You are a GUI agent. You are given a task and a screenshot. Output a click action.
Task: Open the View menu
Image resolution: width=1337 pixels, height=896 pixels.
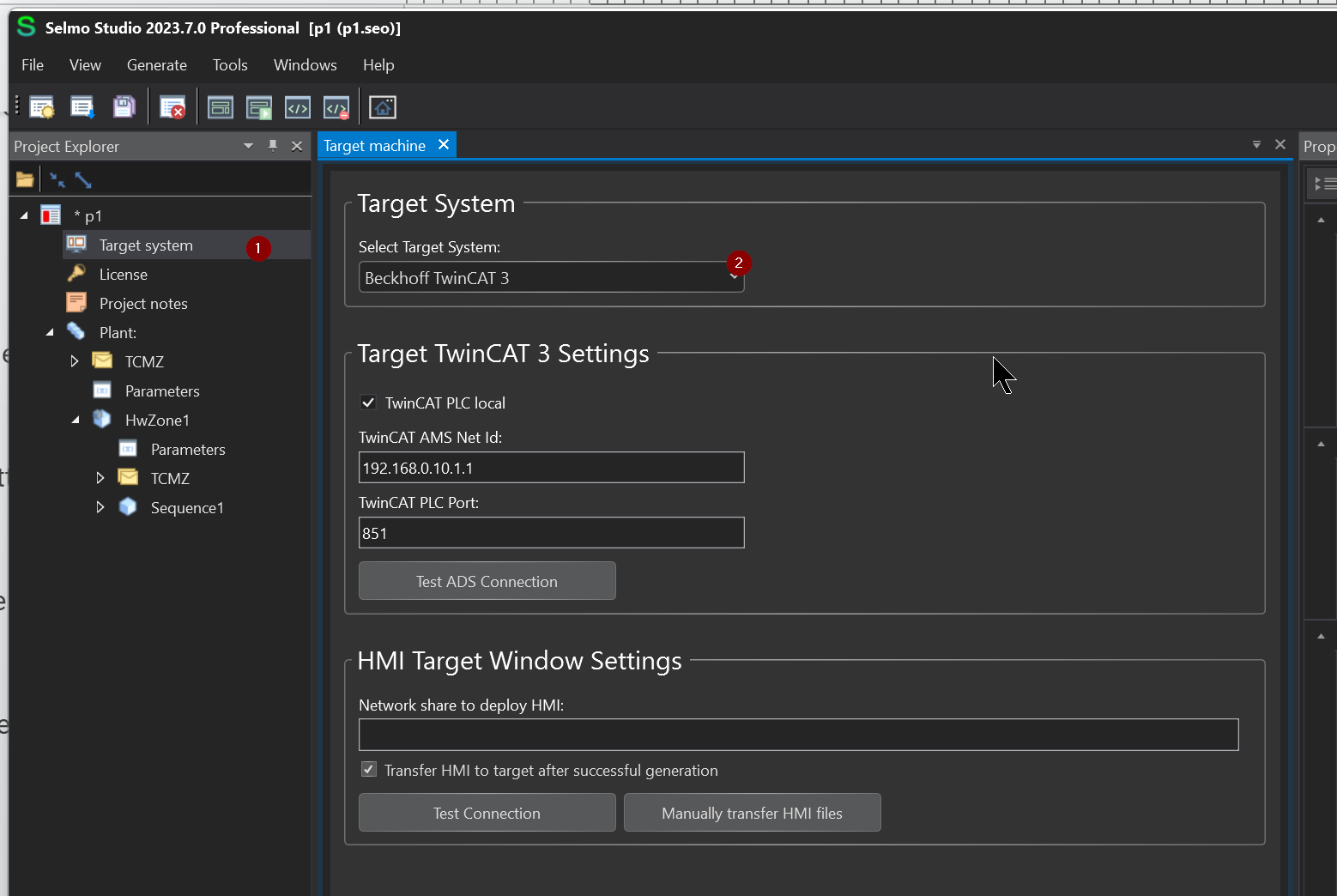tap(85, 65)
